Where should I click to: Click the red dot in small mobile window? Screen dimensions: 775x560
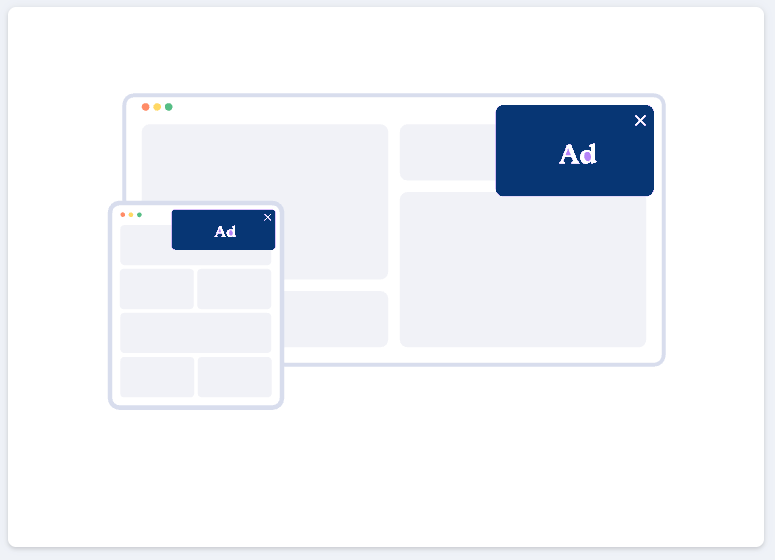[x=123, y=215]
